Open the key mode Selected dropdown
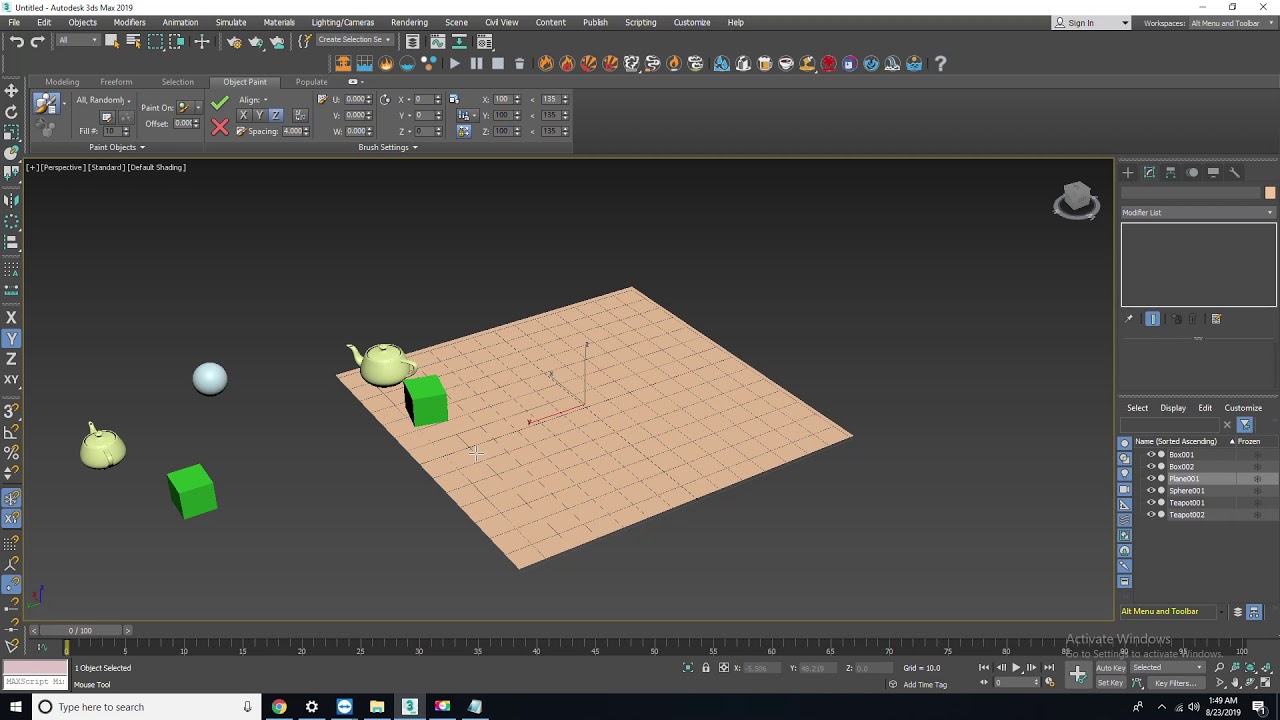Image resolution: width=1280 pixels, height=720 pixels. pos(1167,668)
